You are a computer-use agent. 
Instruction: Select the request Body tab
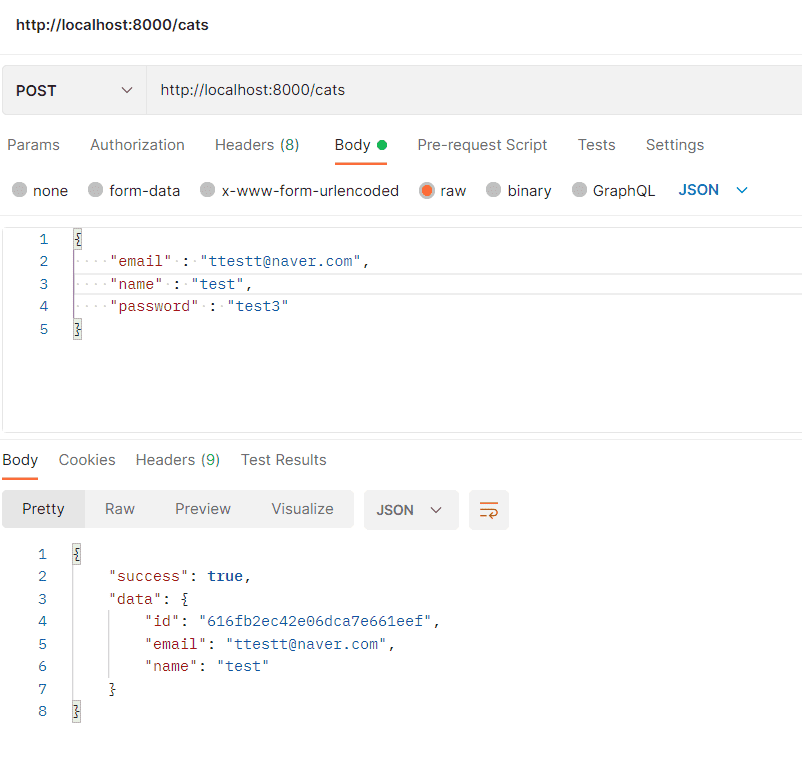[361, 145]
